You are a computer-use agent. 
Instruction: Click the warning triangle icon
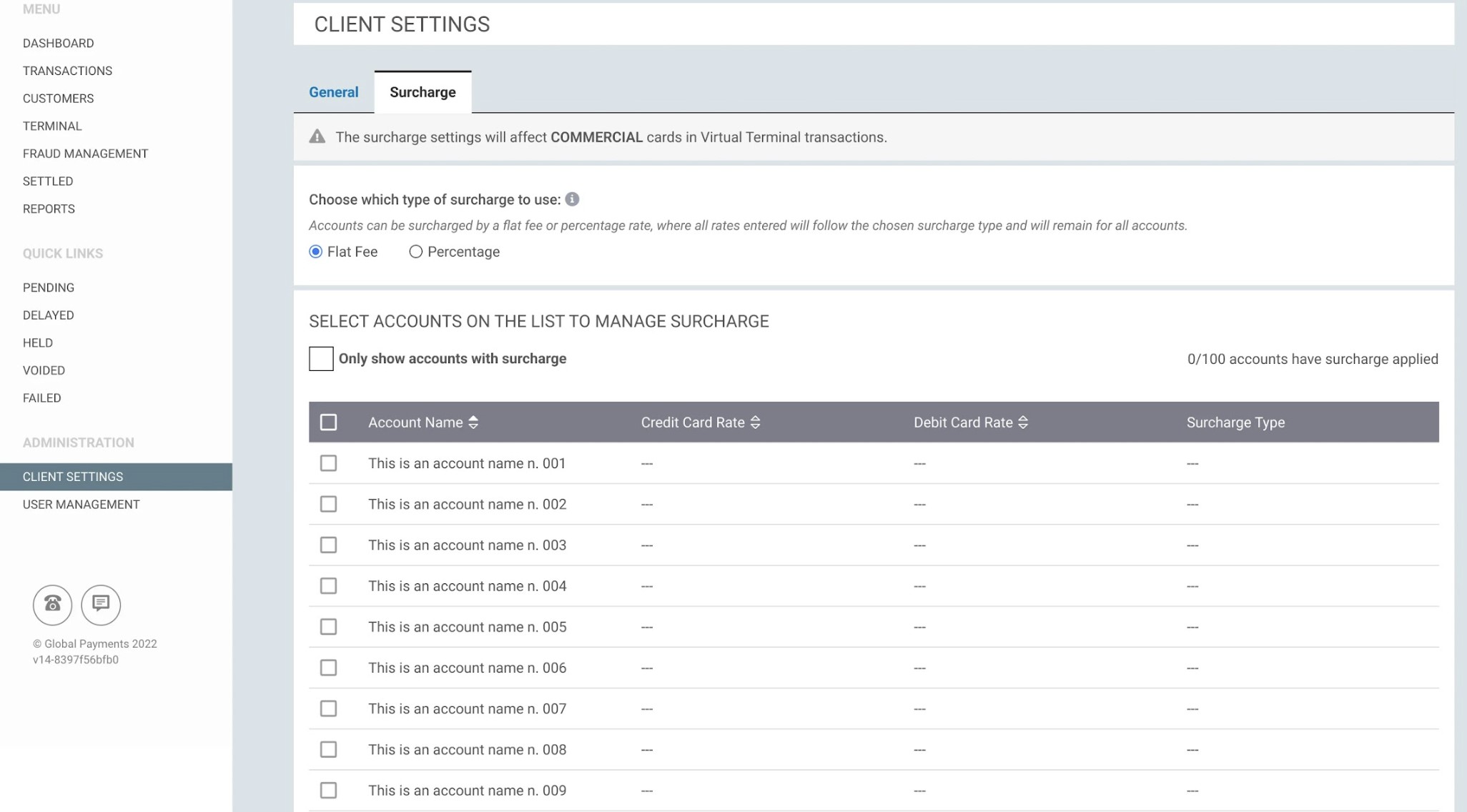(x=317, y=137)
